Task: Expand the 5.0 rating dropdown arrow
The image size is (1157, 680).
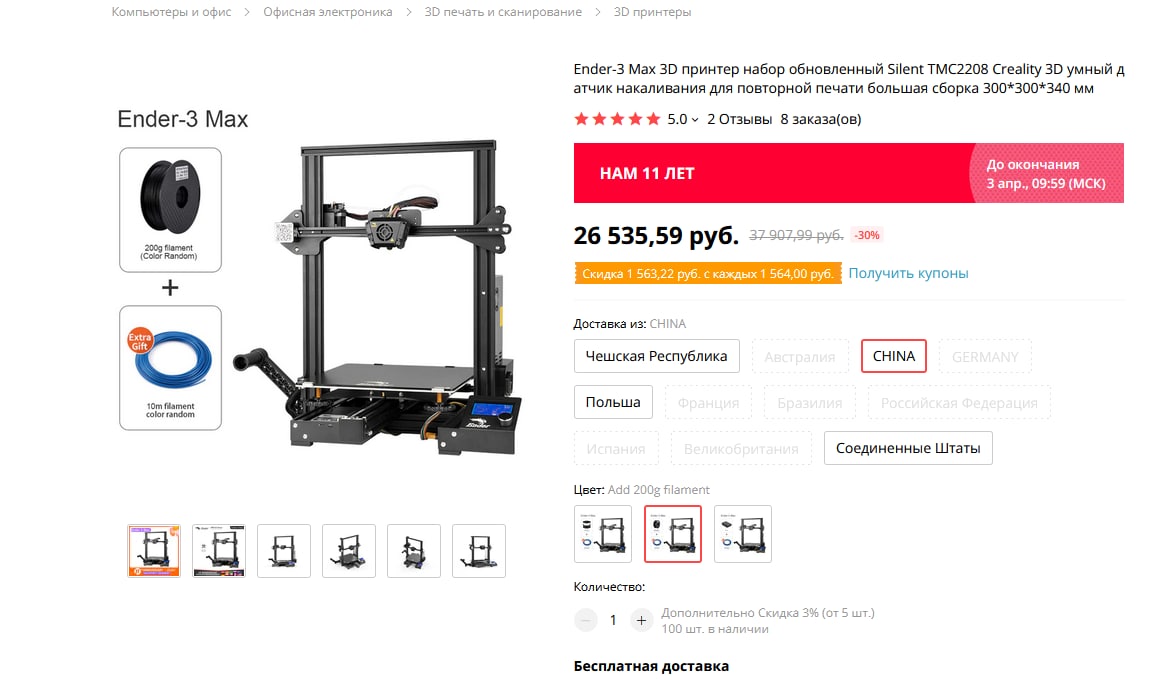Action: (x=694, y=119)
